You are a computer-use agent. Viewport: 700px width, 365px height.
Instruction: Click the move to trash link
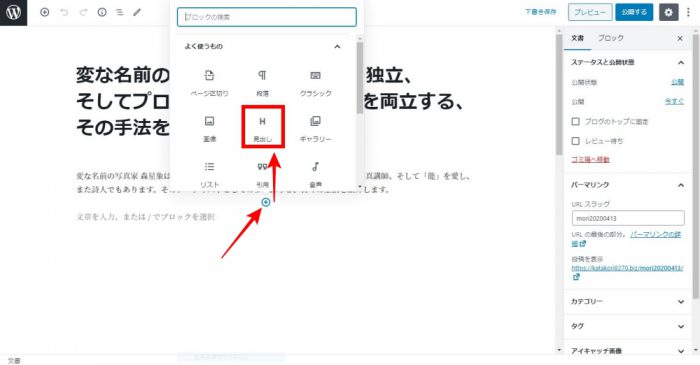590,160
